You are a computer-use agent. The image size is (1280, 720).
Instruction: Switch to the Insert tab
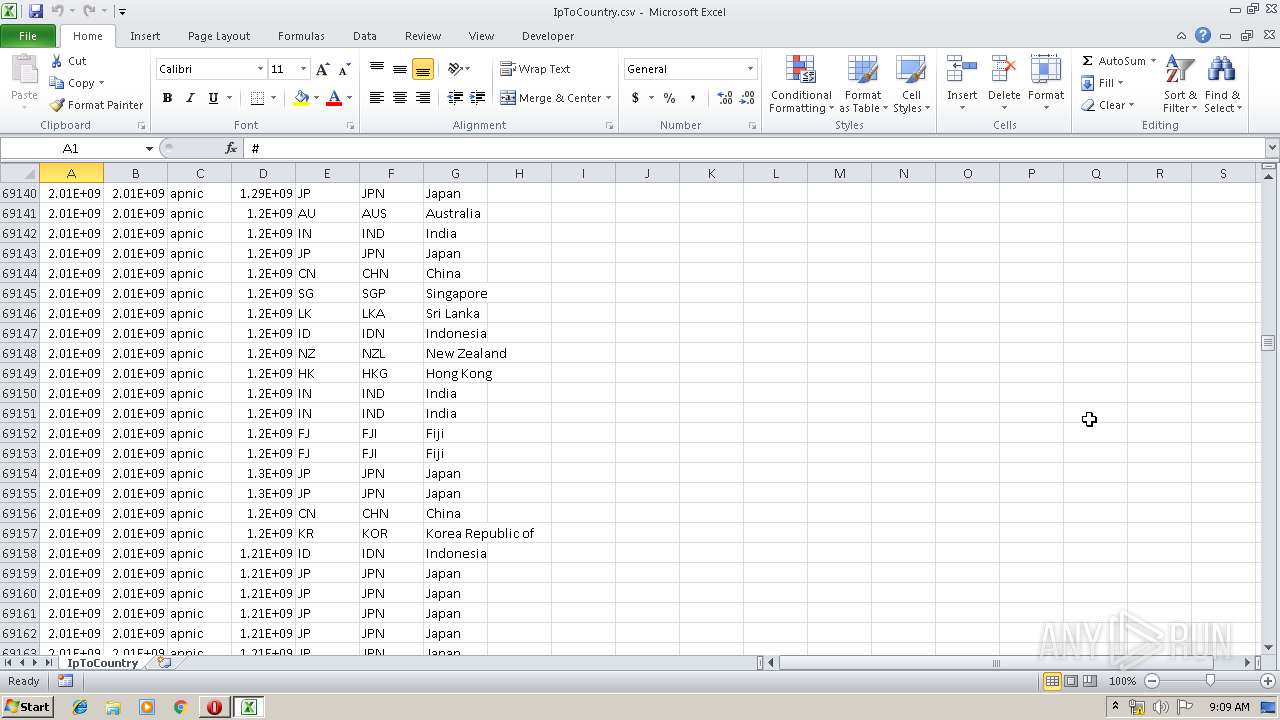click(145, 36)
